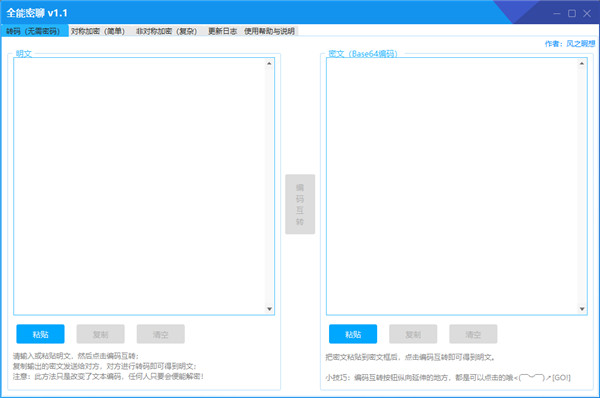This screenshot has width=600, height=398.
Task: Click the tip line starting 小技巧：编码互转按钮
Action: 448,377
